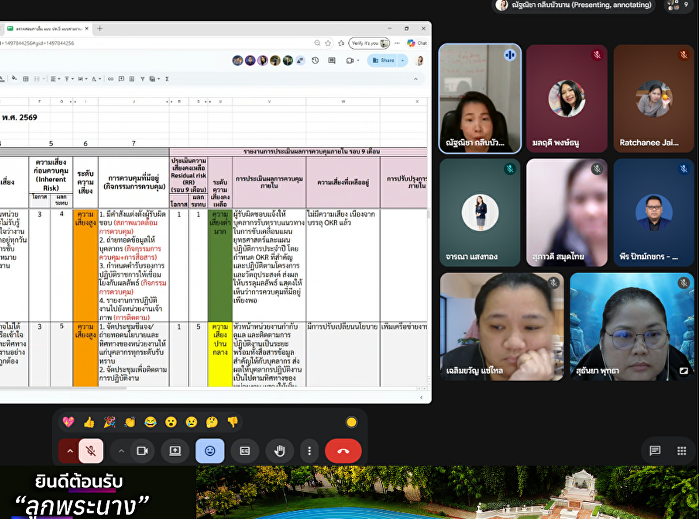Turn the Meet camera on or off

pyautogui.click(x=142, y=451)
